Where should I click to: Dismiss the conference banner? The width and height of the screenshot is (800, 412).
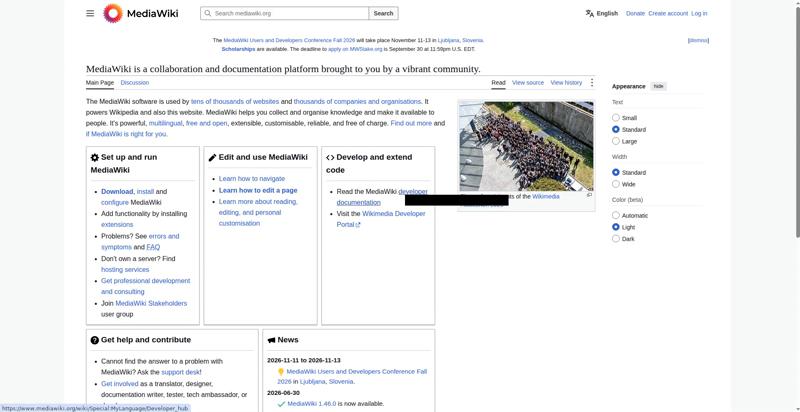click(x=698, y=40)
